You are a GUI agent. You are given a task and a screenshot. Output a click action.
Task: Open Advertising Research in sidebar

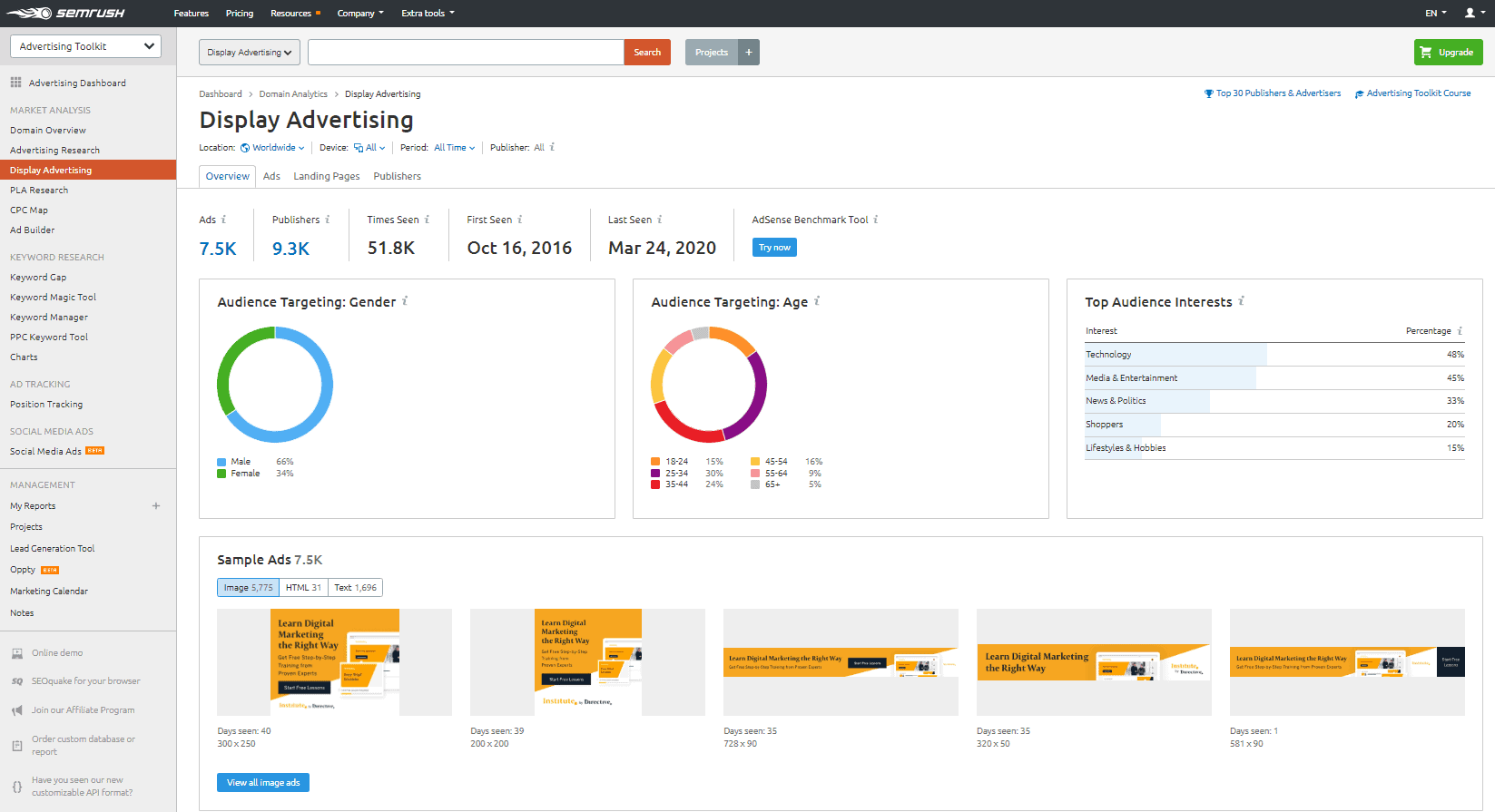point(55,151)
